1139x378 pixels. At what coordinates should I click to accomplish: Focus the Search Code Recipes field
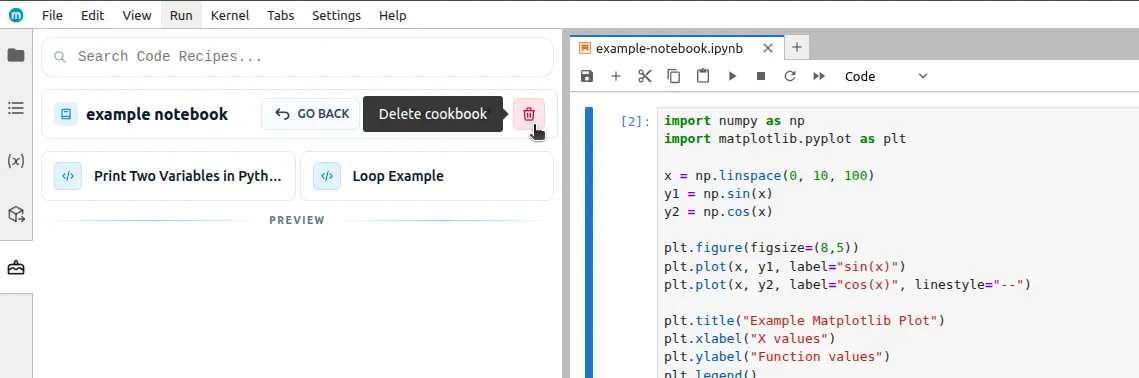pos(297,57)
